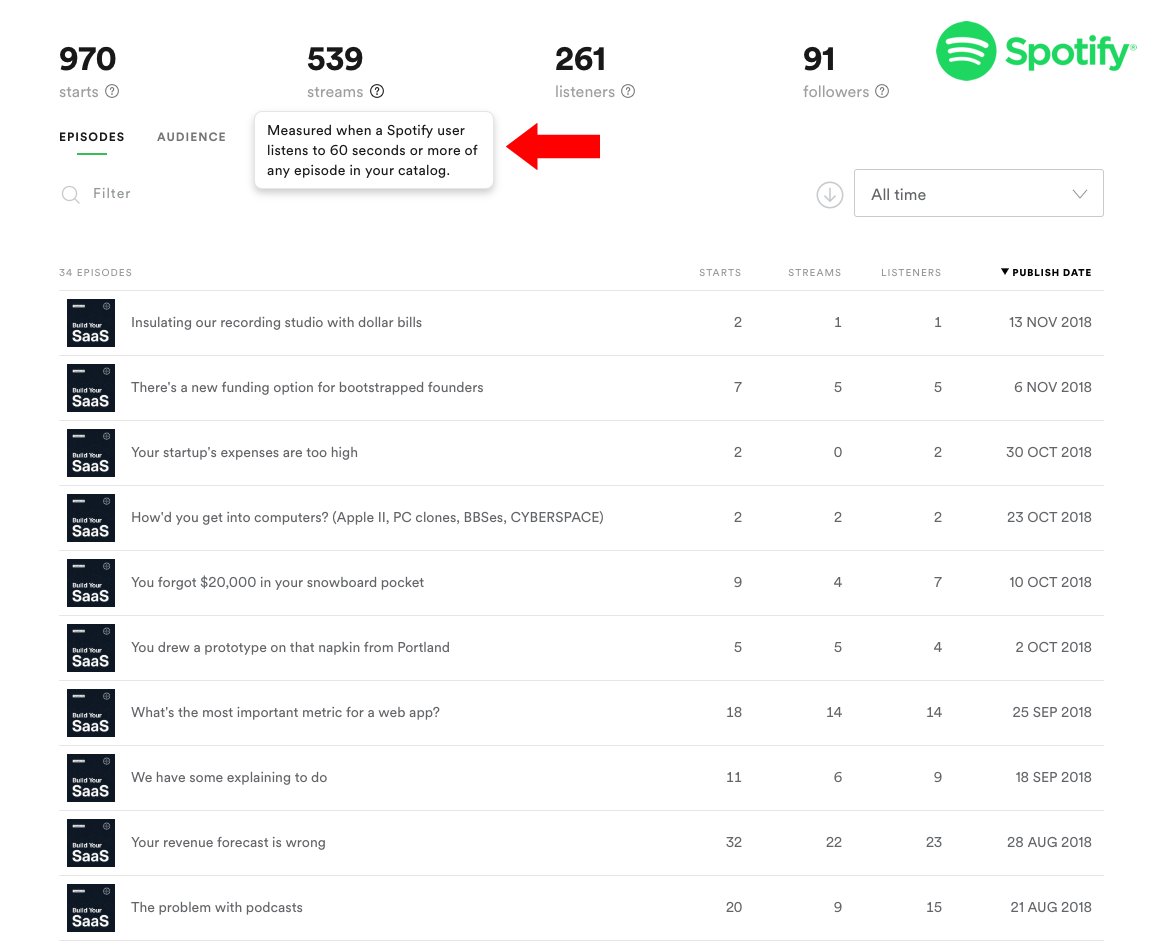Click the help icon next to starts
Viewport: 1159px width, 948px height.
point(112,91)
